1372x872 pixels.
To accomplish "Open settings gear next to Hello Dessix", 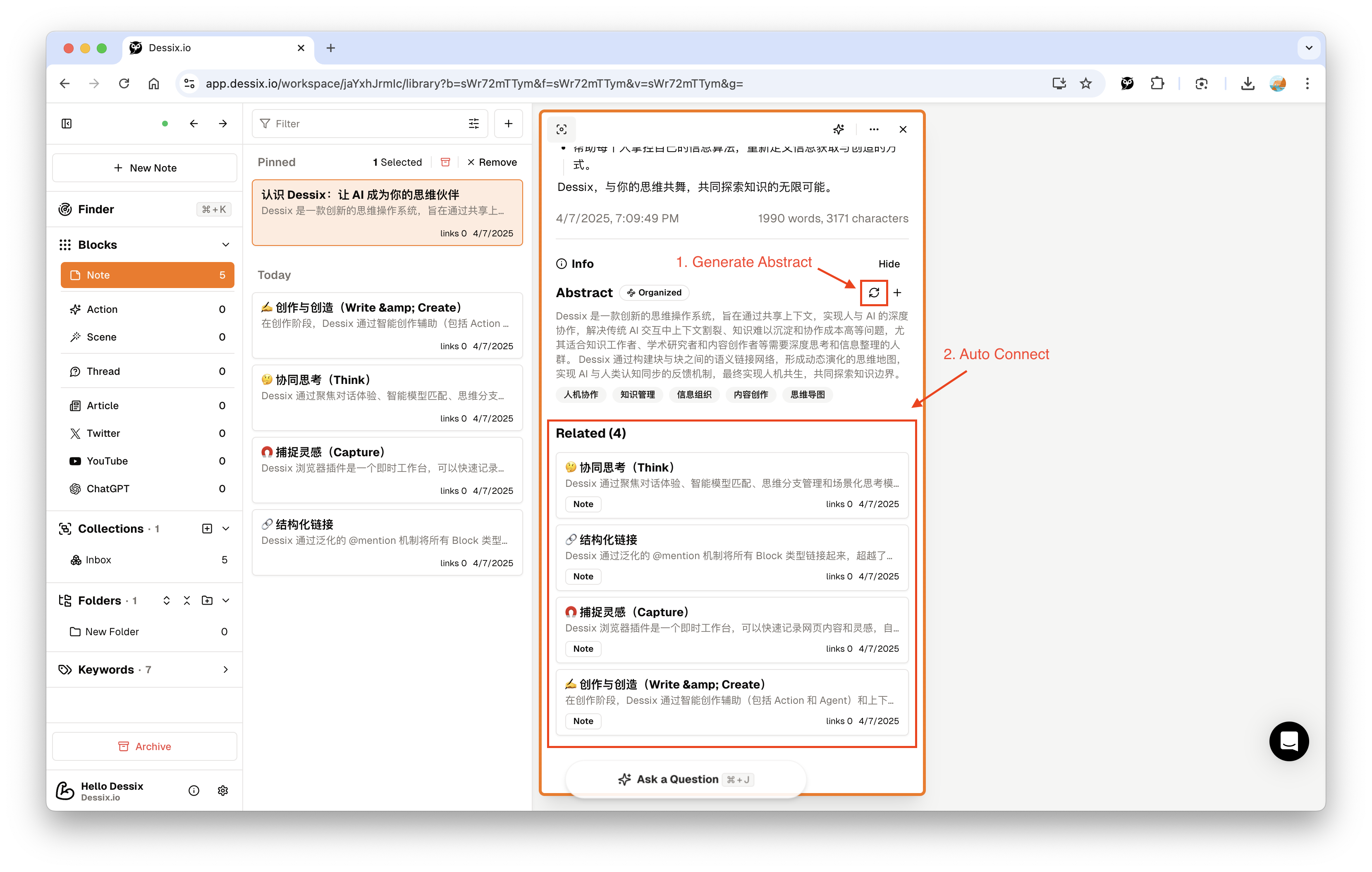I will click(223, 791).
